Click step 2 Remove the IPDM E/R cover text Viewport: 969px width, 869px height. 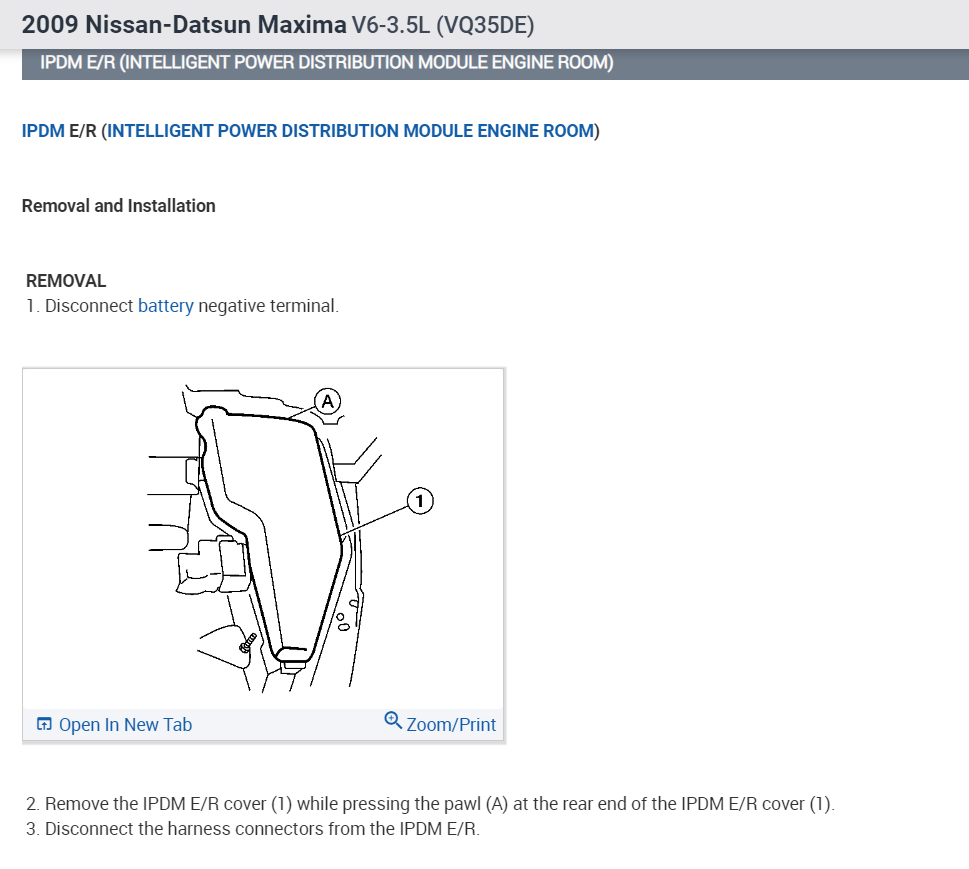[x=430, y=803]
